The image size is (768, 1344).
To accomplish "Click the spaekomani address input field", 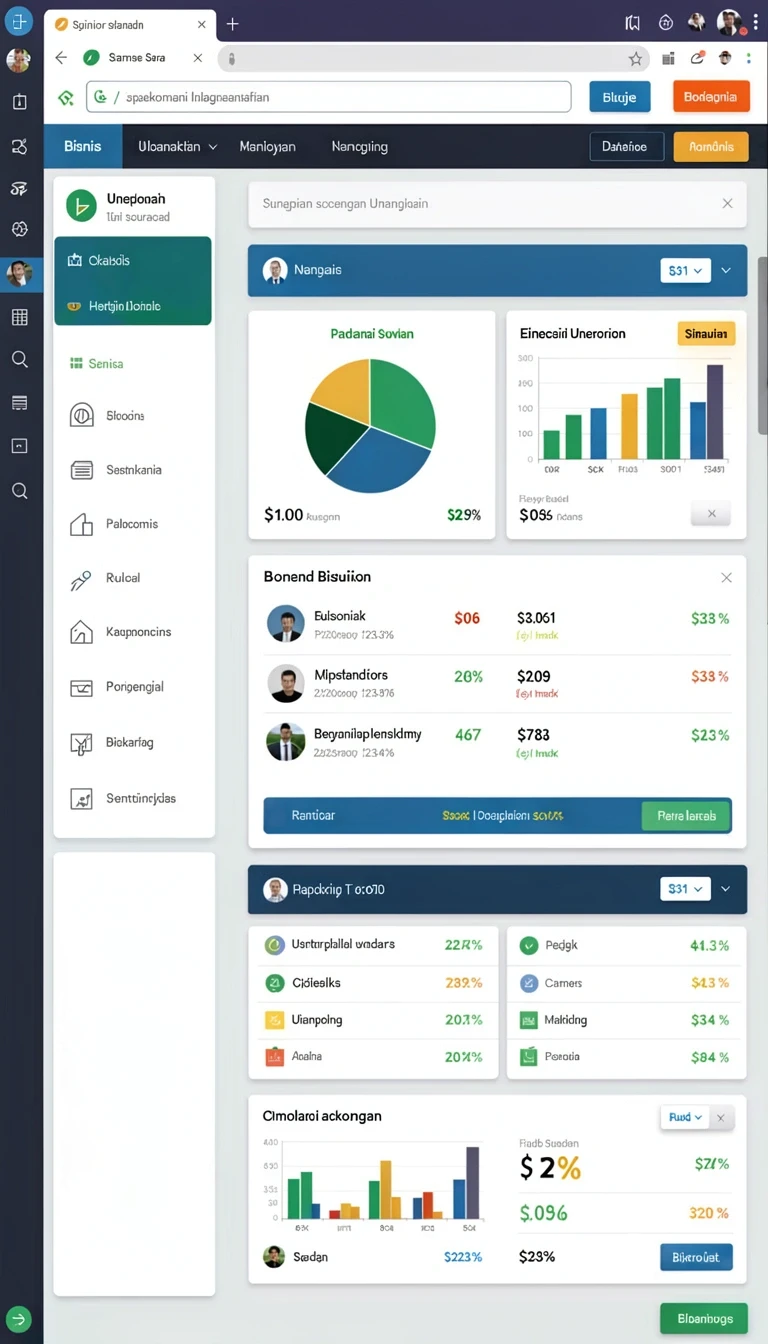I will coord(329,97).
